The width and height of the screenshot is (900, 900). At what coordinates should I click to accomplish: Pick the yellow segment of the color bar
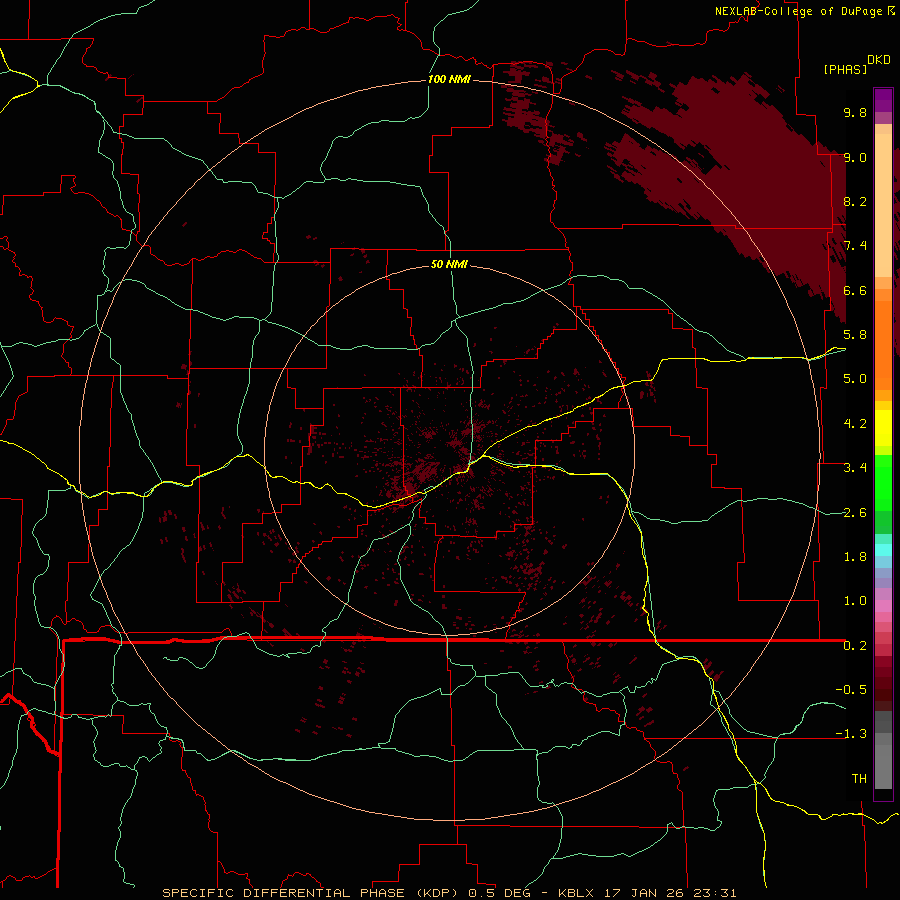pyautogui.click(x=883, y=428)
